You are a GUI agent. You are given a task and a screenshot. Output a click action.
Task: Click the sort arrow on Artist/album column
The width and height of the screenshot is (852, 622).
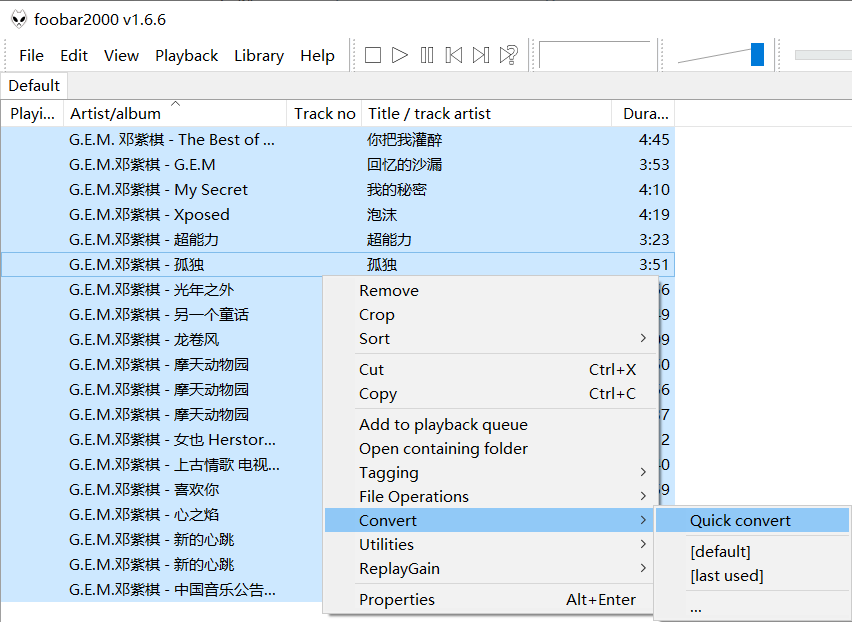pos(174,102)
